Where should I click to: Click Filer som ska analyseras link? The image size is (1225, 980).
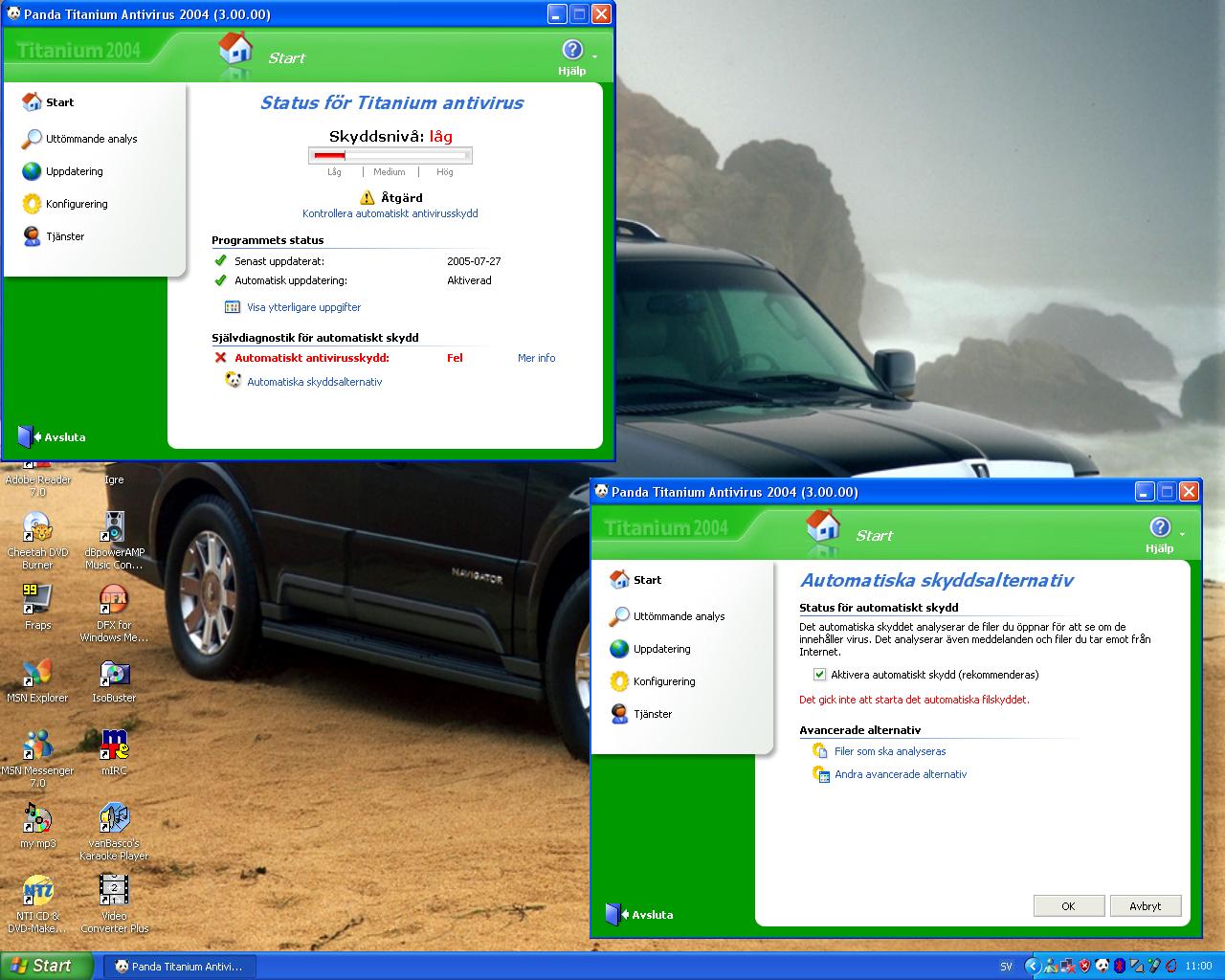tap(890, 751)
